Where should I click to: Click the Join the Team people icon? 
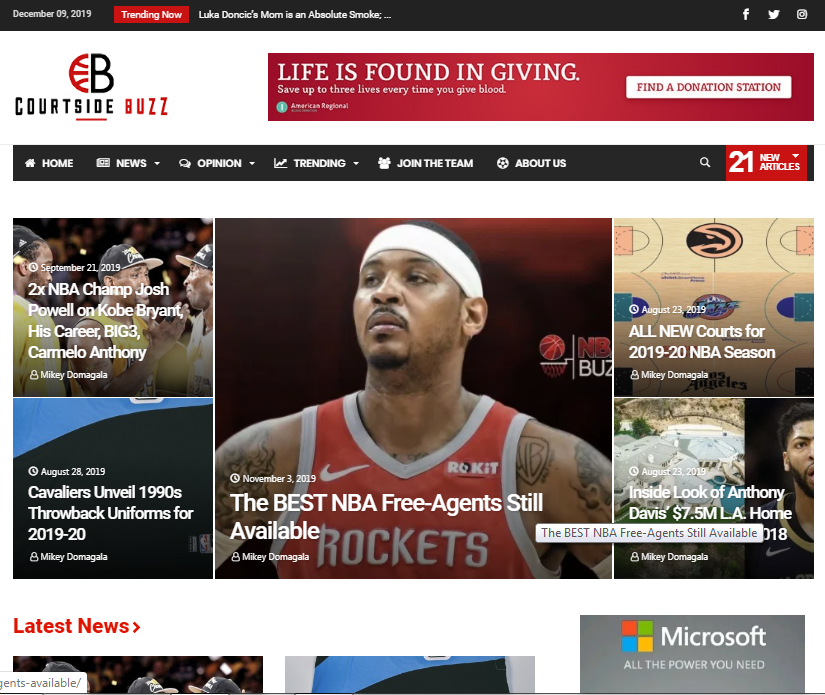[384, 163]
